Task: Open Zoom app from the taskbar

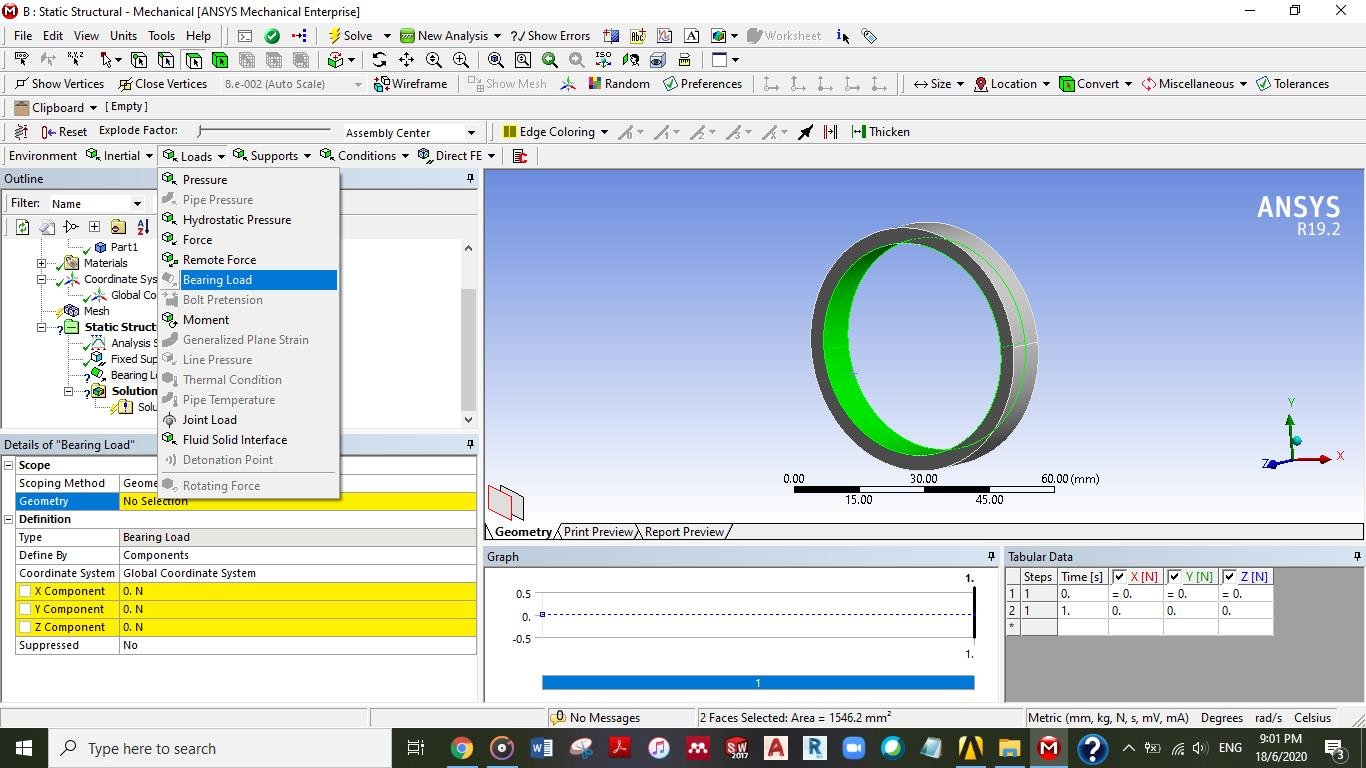Action: [853, 748]
